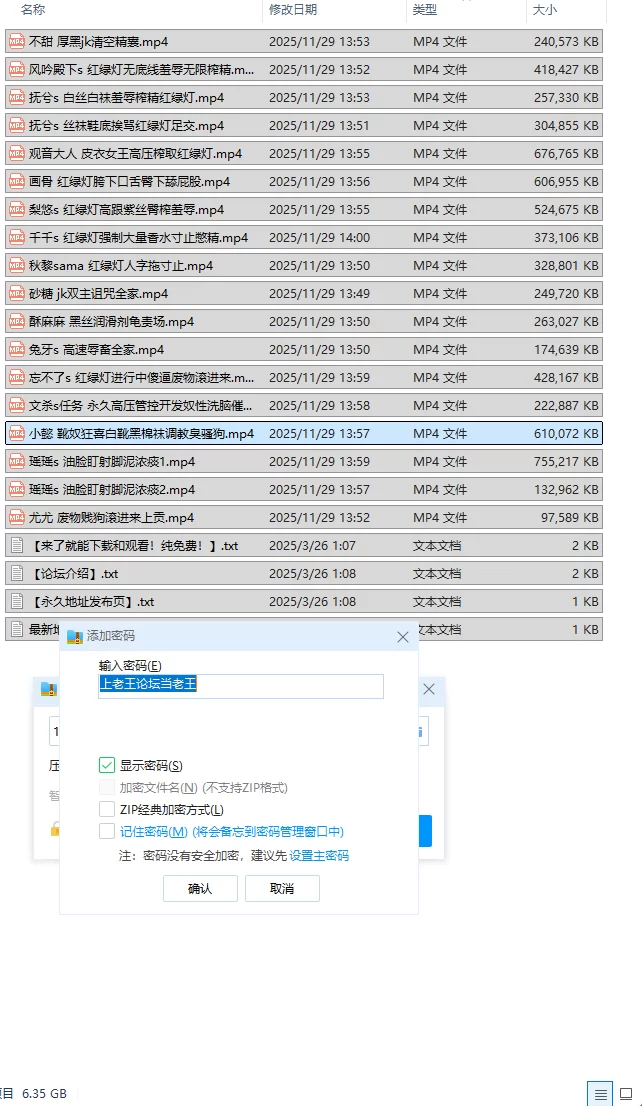This screenshot has width=642, height=1106.
Task: Click the text document icon of 【论坛介绍】.txt
Action: 16,573
